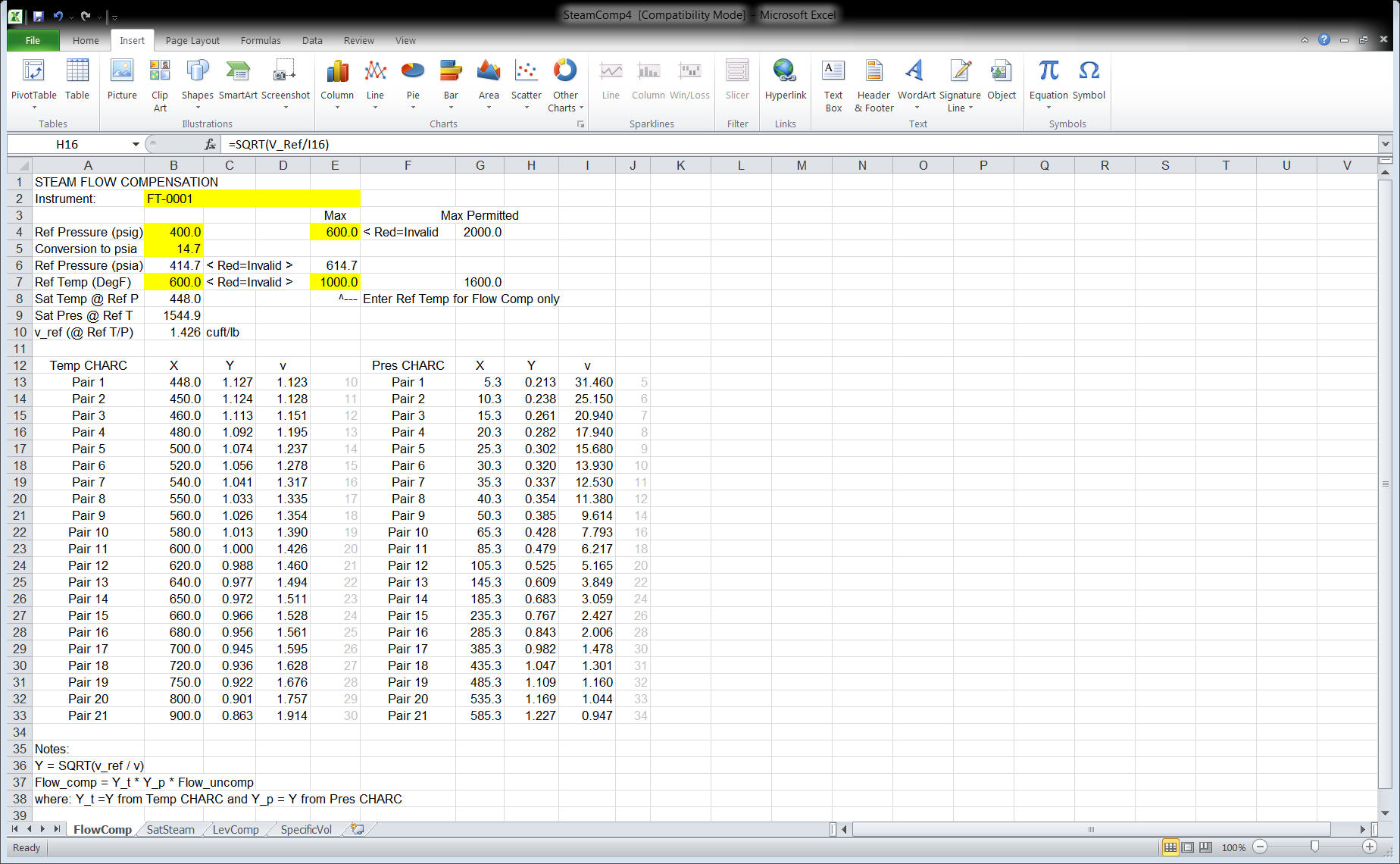This screenshot has height=864, width=1400.
Task: Open the File tab
Action: [33, 40]
